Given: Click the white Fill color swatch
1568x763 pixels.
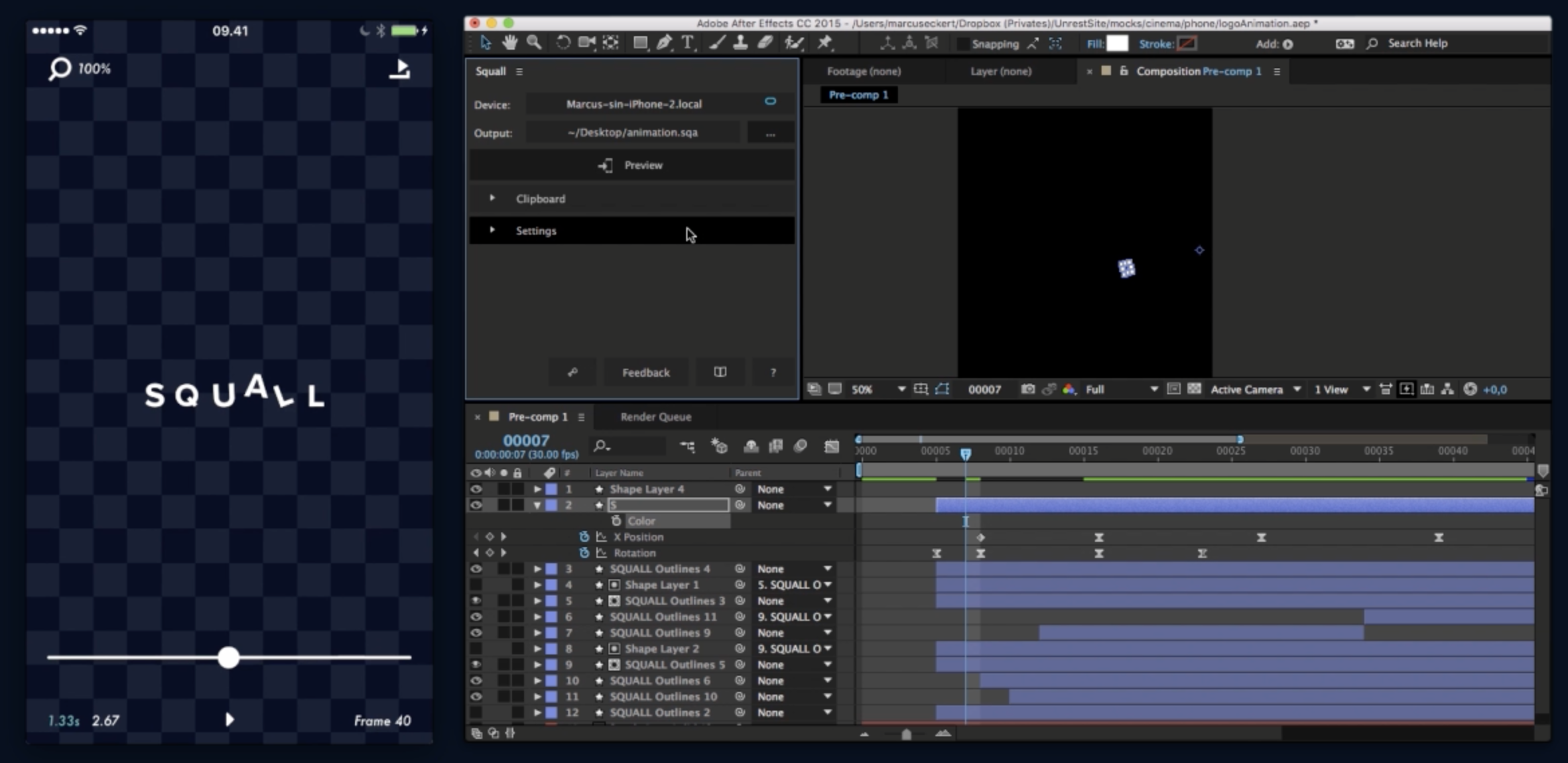Looking at the screenshot, I should [x=1116, y=44].
